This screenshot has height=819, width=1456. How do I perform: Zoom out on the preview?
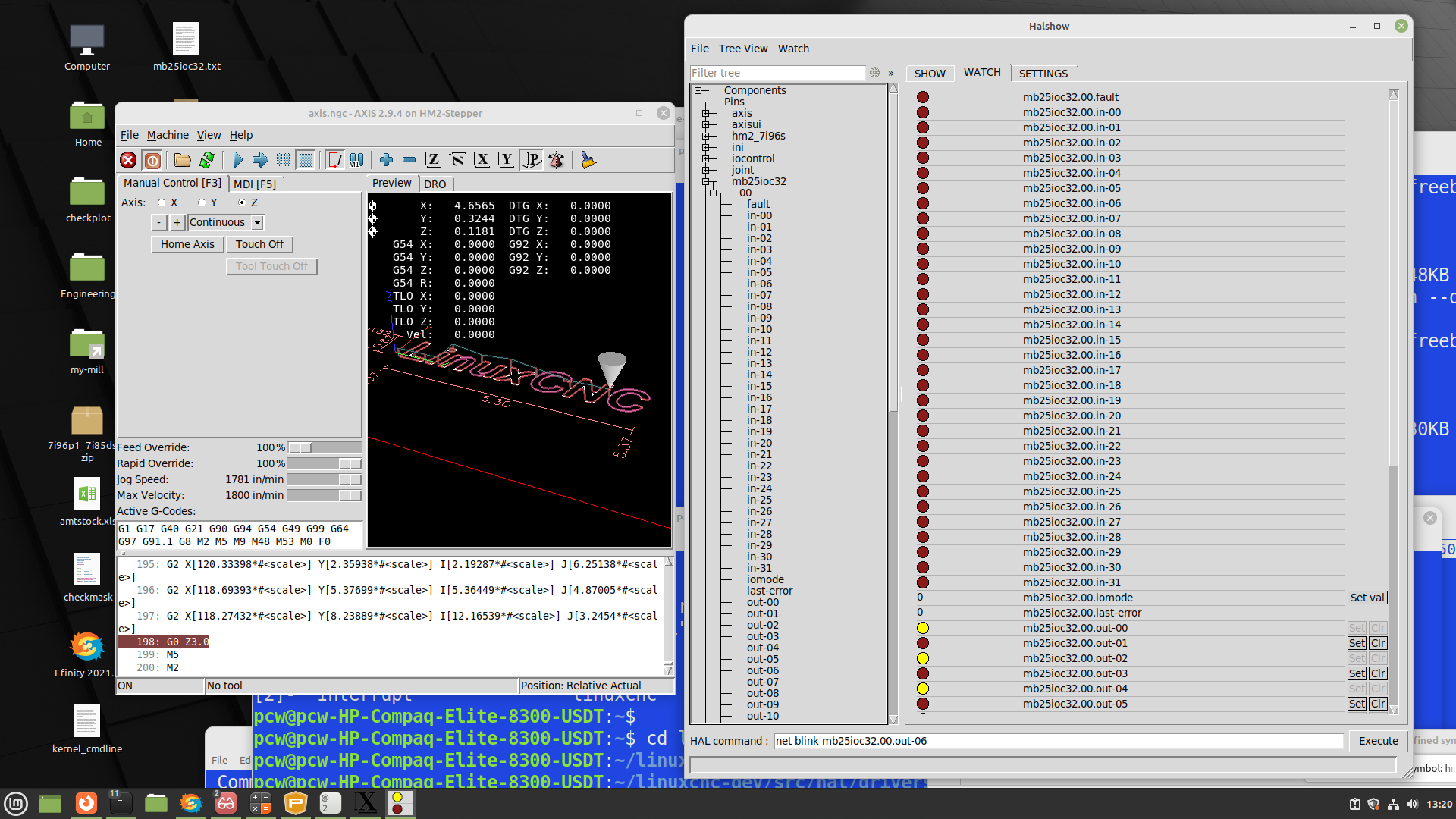click(x=409, y=160)
